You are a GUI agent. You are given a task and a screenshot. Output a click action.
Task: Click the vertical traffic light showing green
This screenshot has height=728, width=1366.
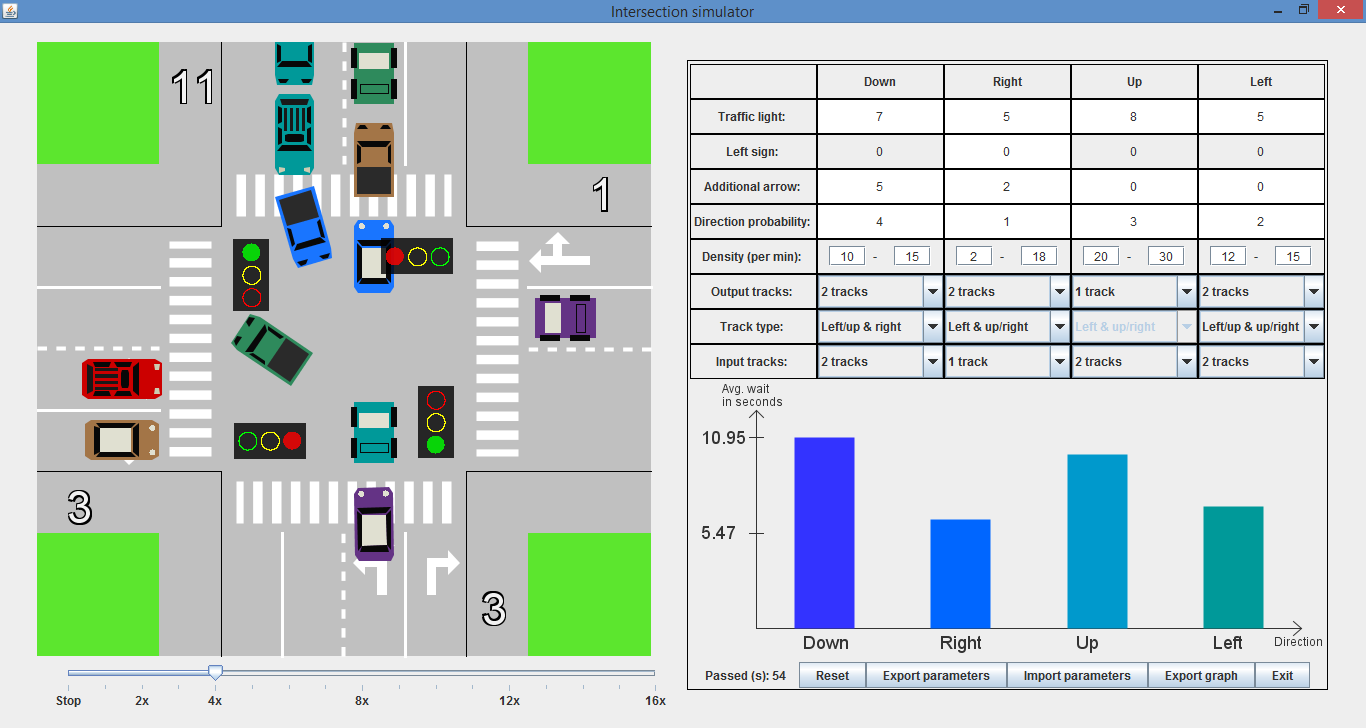coord(252,275)
